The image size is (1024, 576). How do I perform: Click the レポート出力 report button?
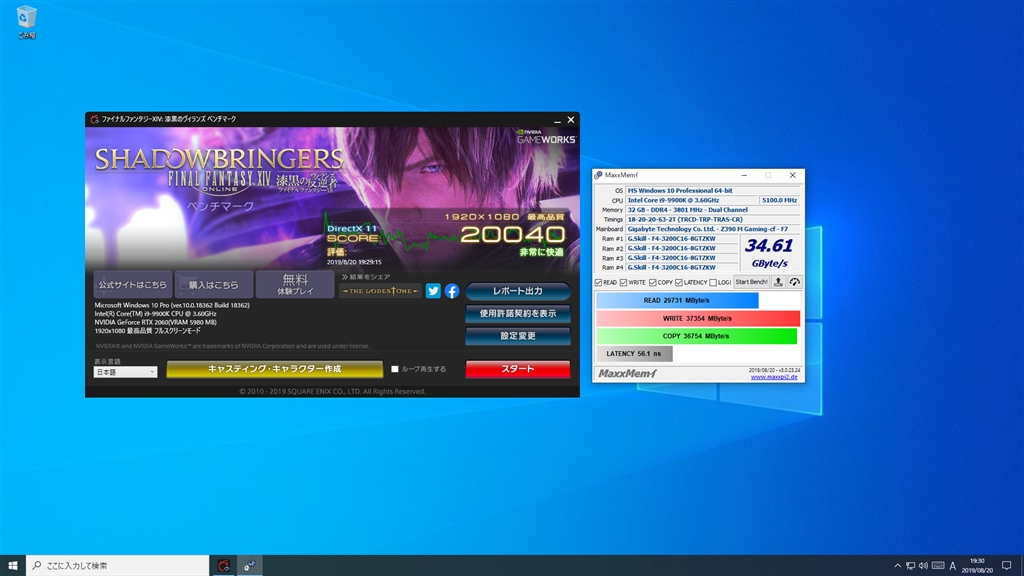point(518,291)
